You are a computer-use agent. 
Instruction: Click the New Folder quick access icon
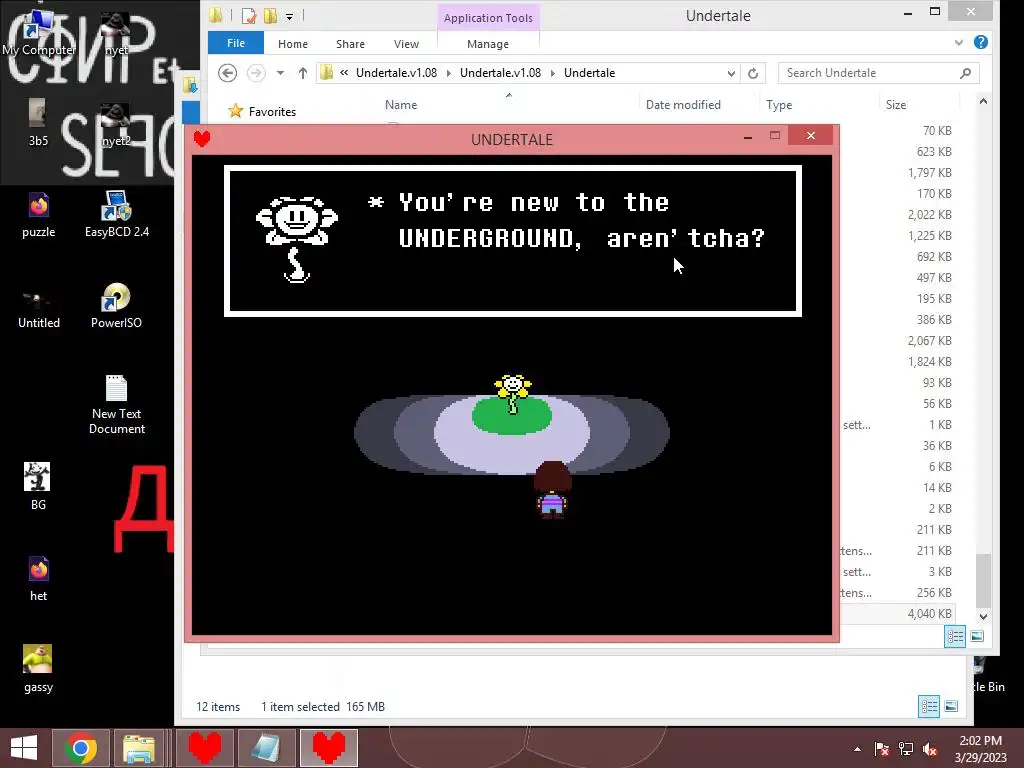pyautogui.click(x=270, y=16)
